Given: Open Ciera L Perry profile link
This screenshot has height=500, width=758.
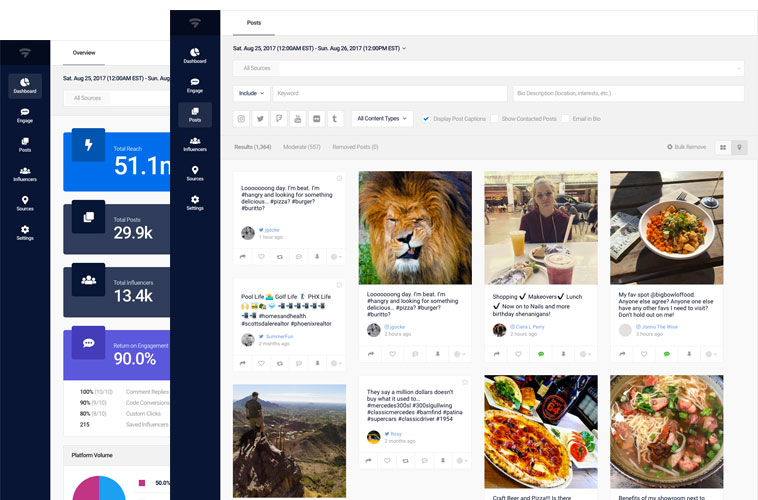Looking at the screenshot, I should click(530, 327).
